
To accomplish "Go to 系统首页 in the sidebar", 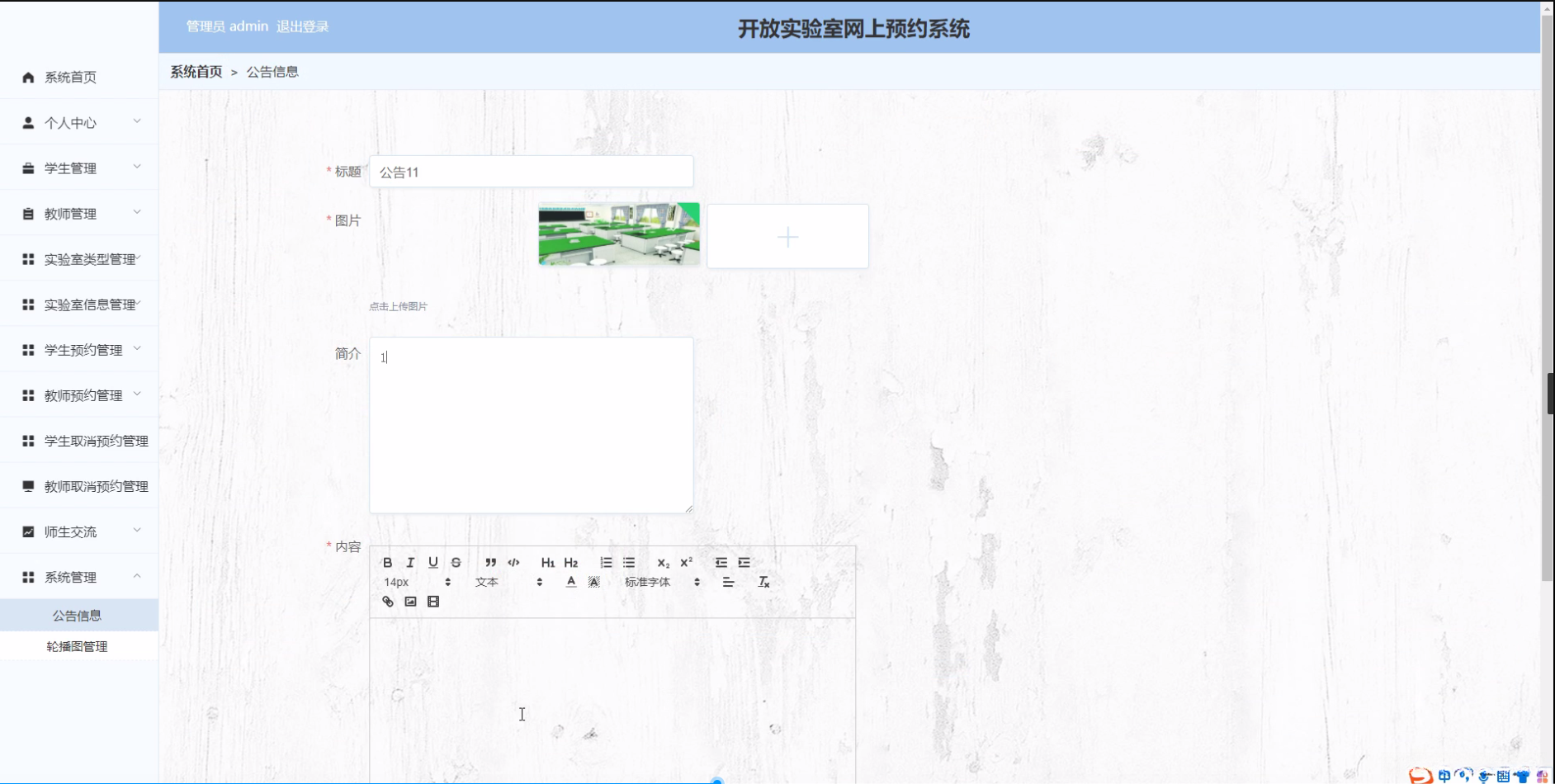I will (x=79, y=78).
